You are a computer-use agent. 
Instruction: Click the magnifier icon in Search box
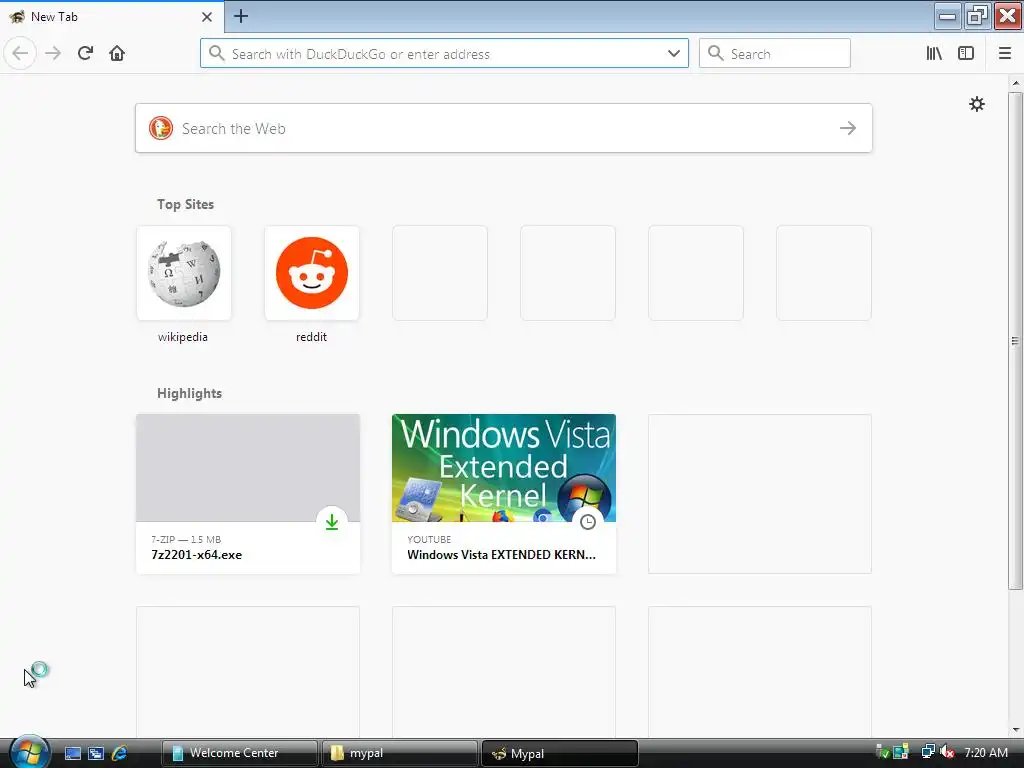pos(716,53)
